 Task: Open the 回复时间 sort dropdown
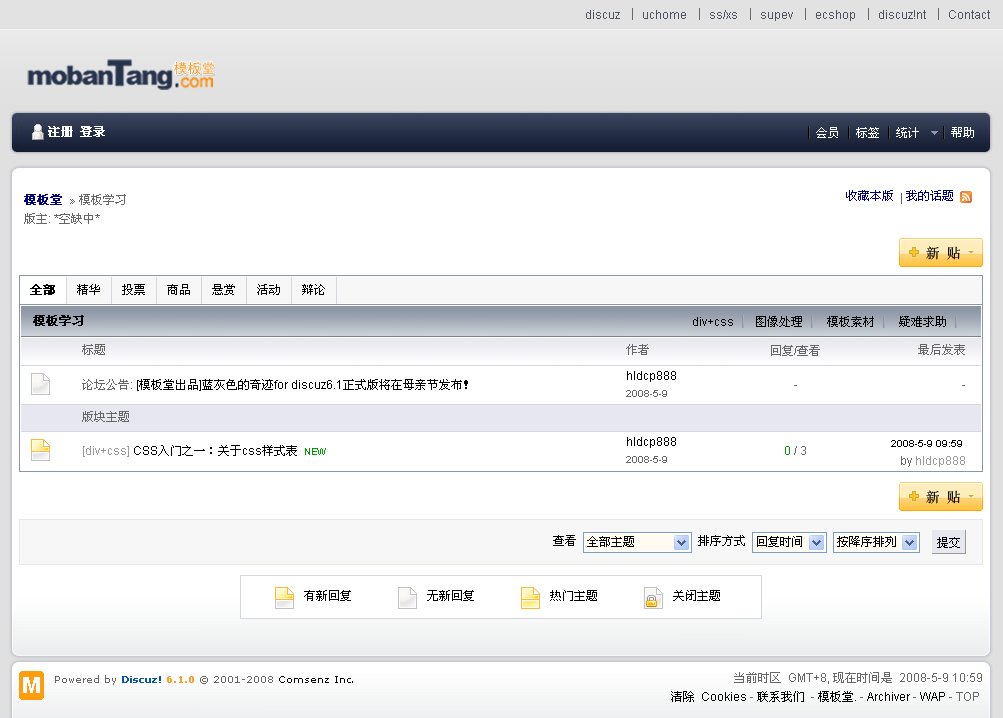(x=789, y=542)
